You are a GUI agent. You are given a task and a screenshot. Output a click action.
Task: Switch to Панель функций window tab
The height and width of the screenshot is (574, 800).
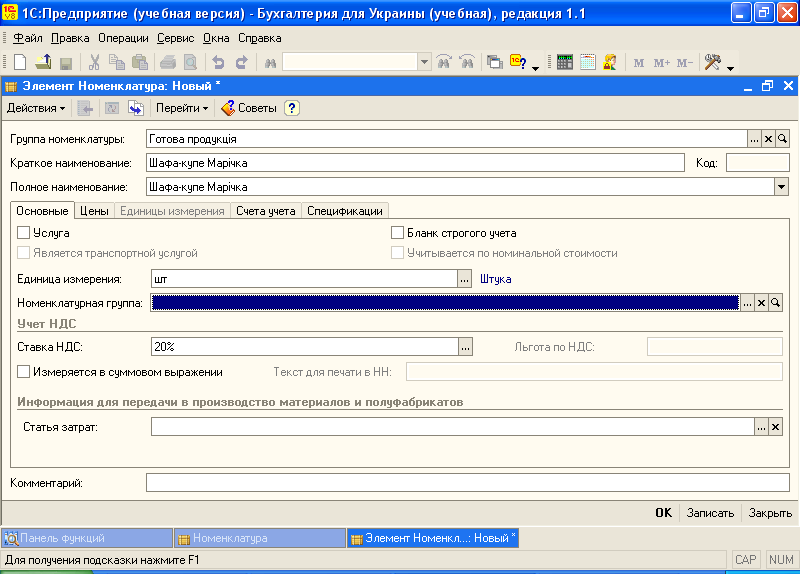tap(87, 538)
